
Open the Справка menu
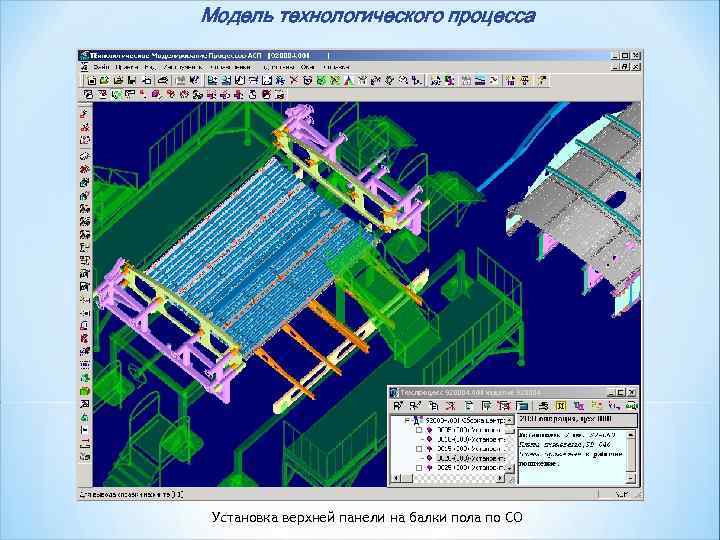pos(336,67)
